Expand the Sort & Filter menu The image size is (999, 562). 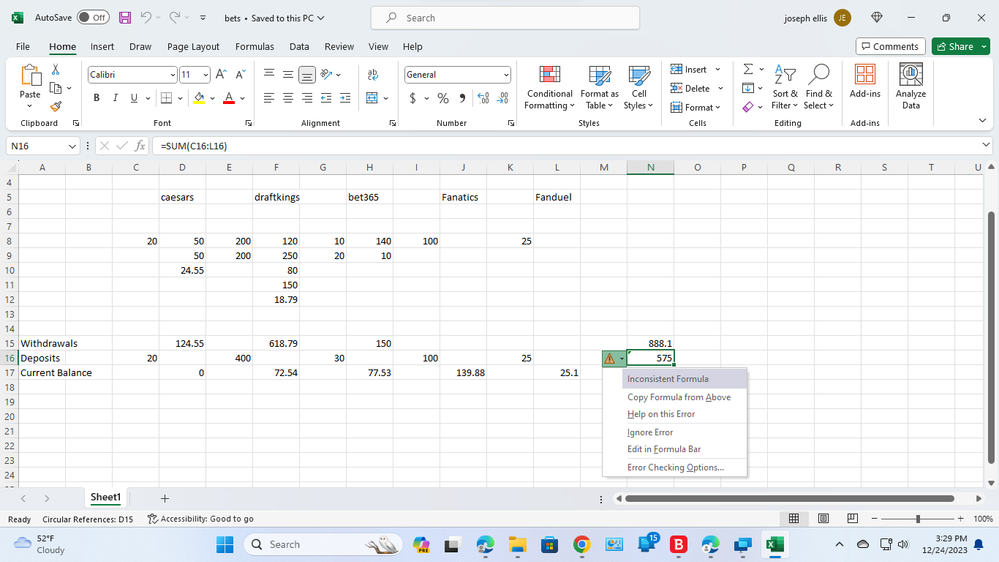[784, 88]
